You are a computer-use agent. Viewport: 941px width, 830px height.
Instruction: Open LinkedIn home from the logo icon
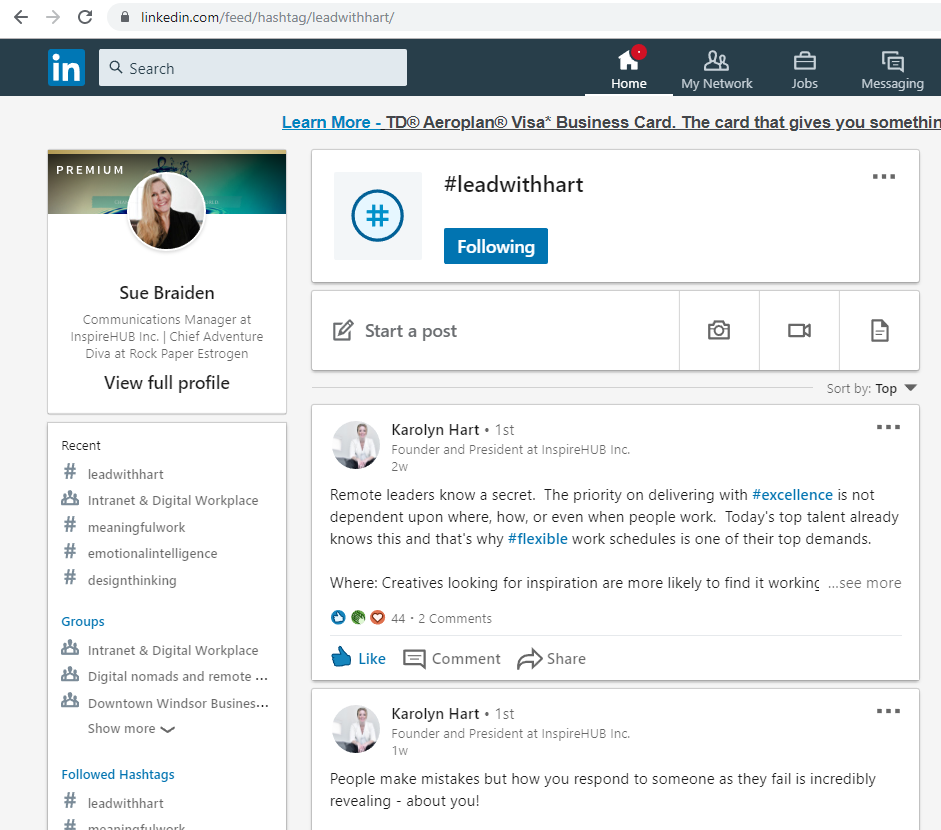click(x=66, y=67)
